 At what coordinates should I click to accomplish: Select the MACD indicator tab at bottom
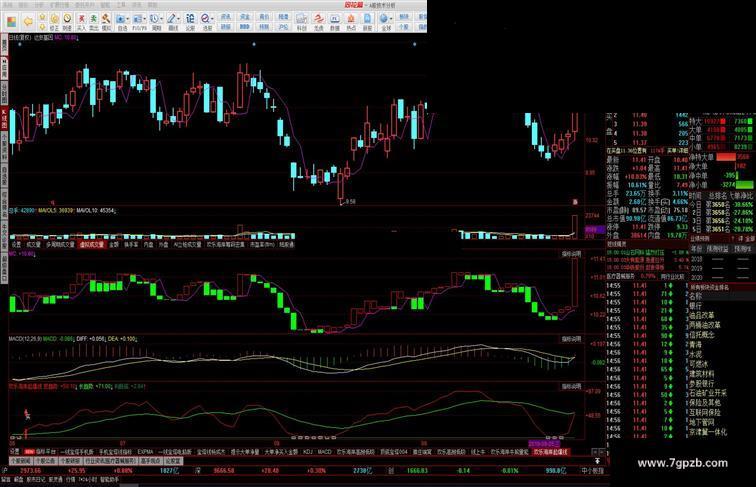(325, 452)
